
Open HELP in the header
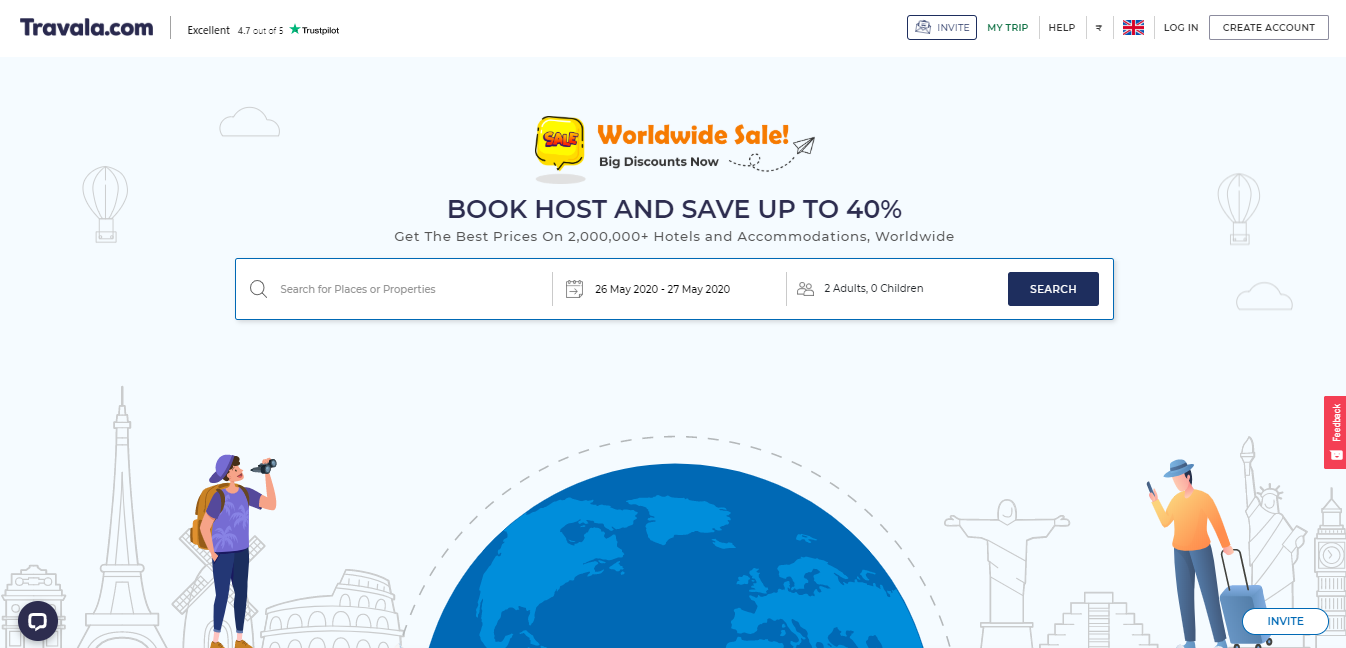coord(1061,28)
